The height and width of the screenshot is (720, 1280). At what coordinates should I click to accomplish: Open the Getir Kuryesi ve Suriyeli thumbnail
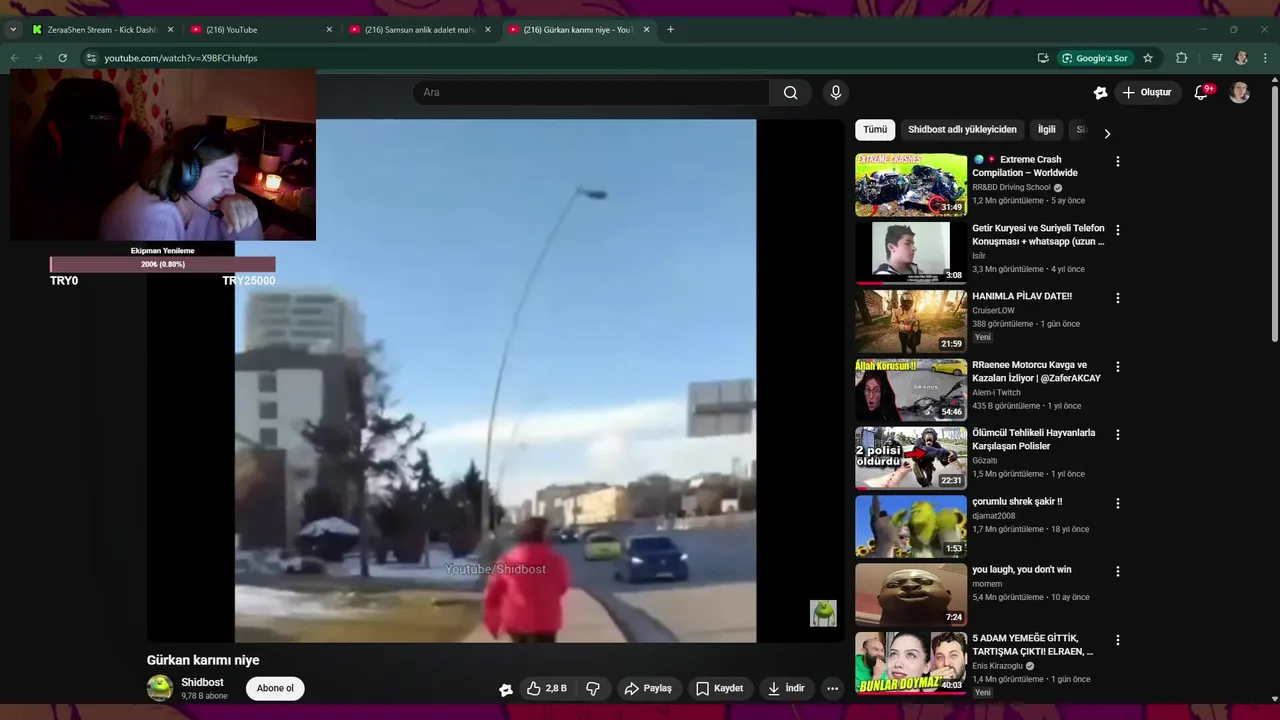(911, 253)
